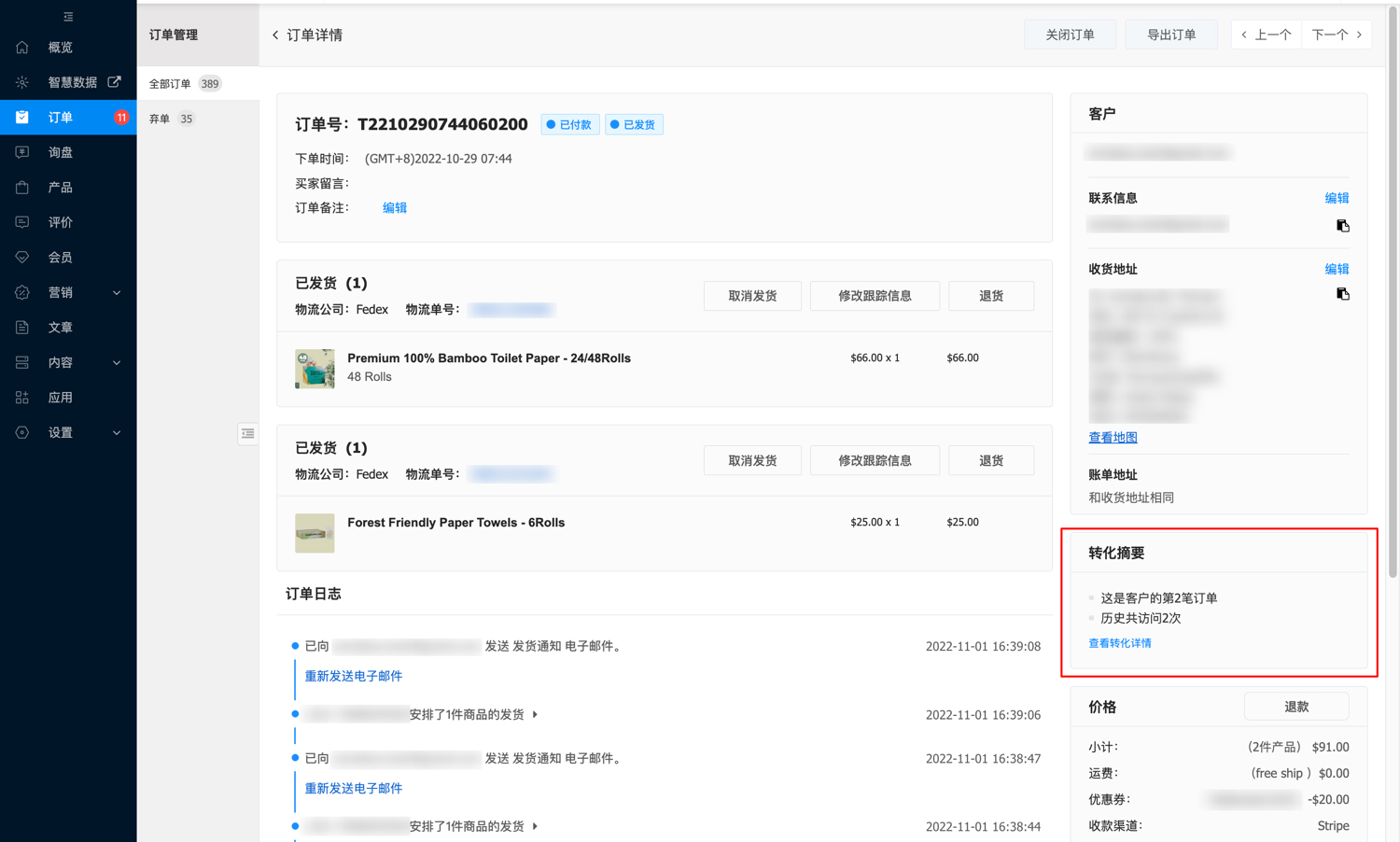Viewport: 1400px width, 842px height.
Task: Expand the first shipment arrangement log entry
Action: tap(535, 715)
